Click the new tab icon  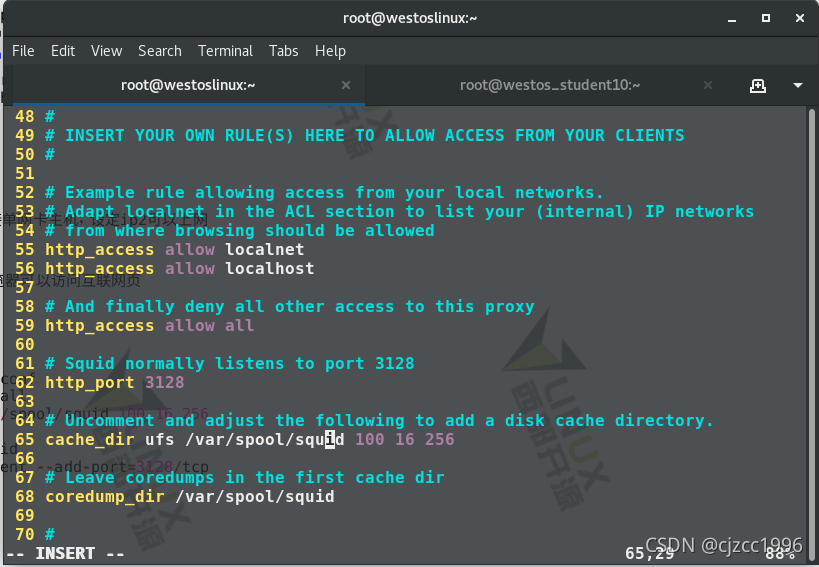(x=757, y=86)
